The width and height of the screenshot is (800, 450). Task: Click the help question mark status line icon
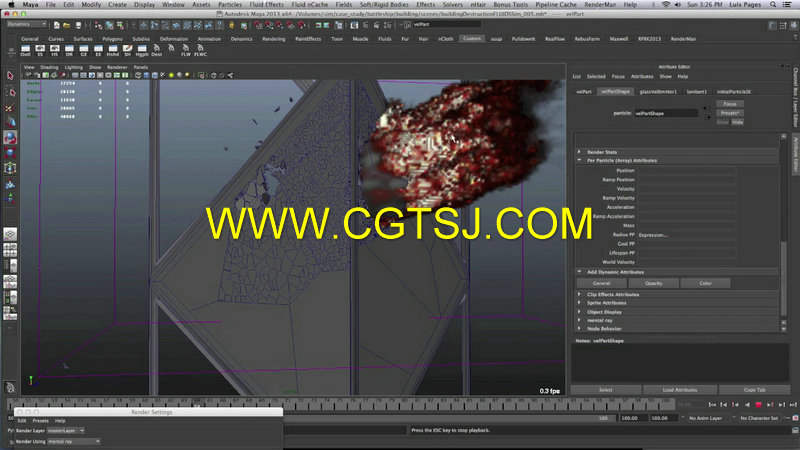click(x=219, y=24)
